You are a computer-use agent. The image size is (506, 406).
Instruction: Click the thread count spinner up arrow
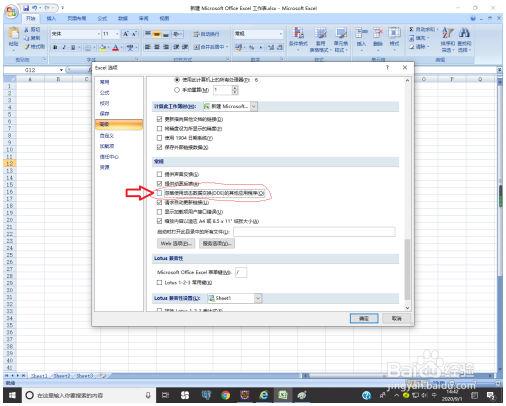pos(235,88)
